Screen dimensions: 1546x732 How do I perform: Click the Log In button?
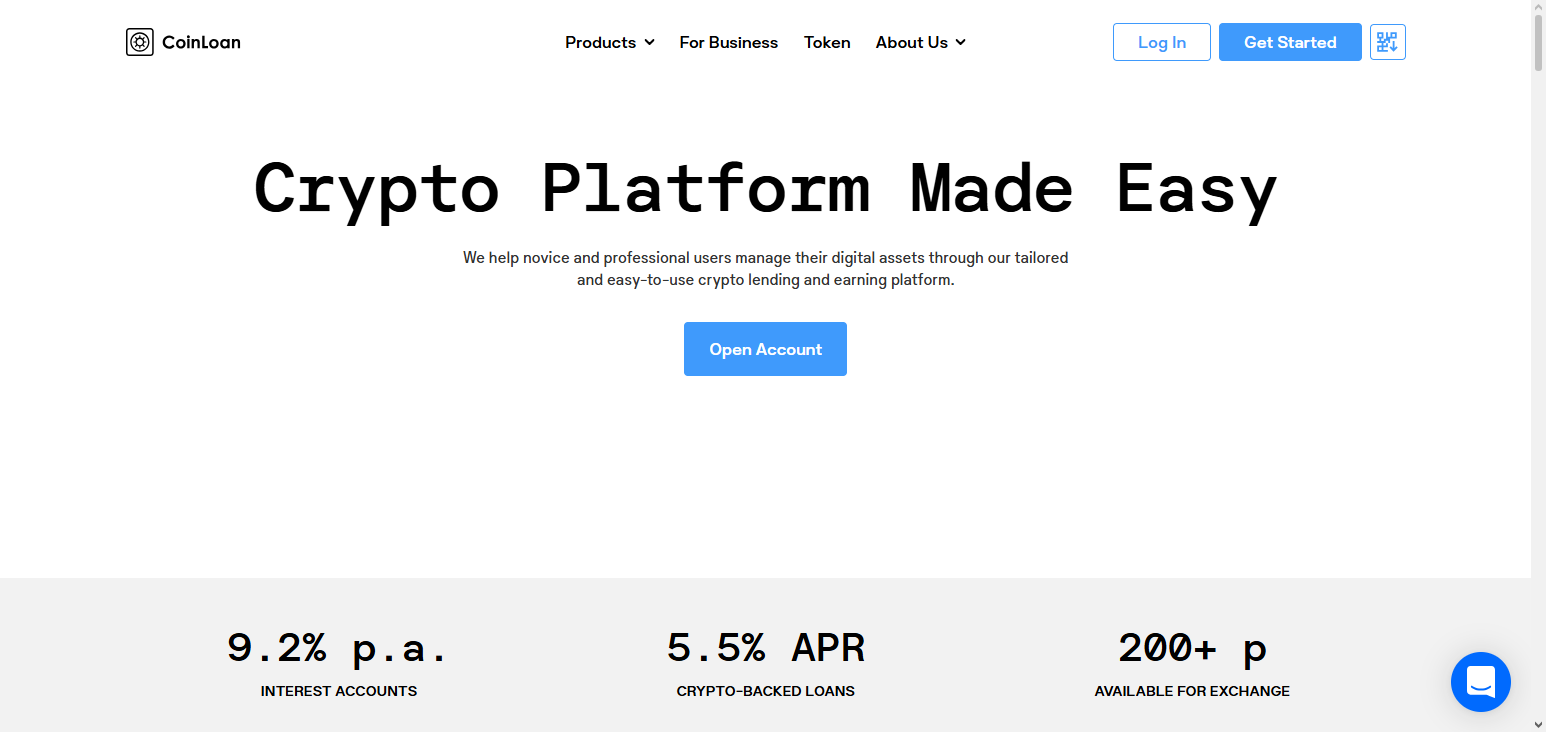(1162, 42)
